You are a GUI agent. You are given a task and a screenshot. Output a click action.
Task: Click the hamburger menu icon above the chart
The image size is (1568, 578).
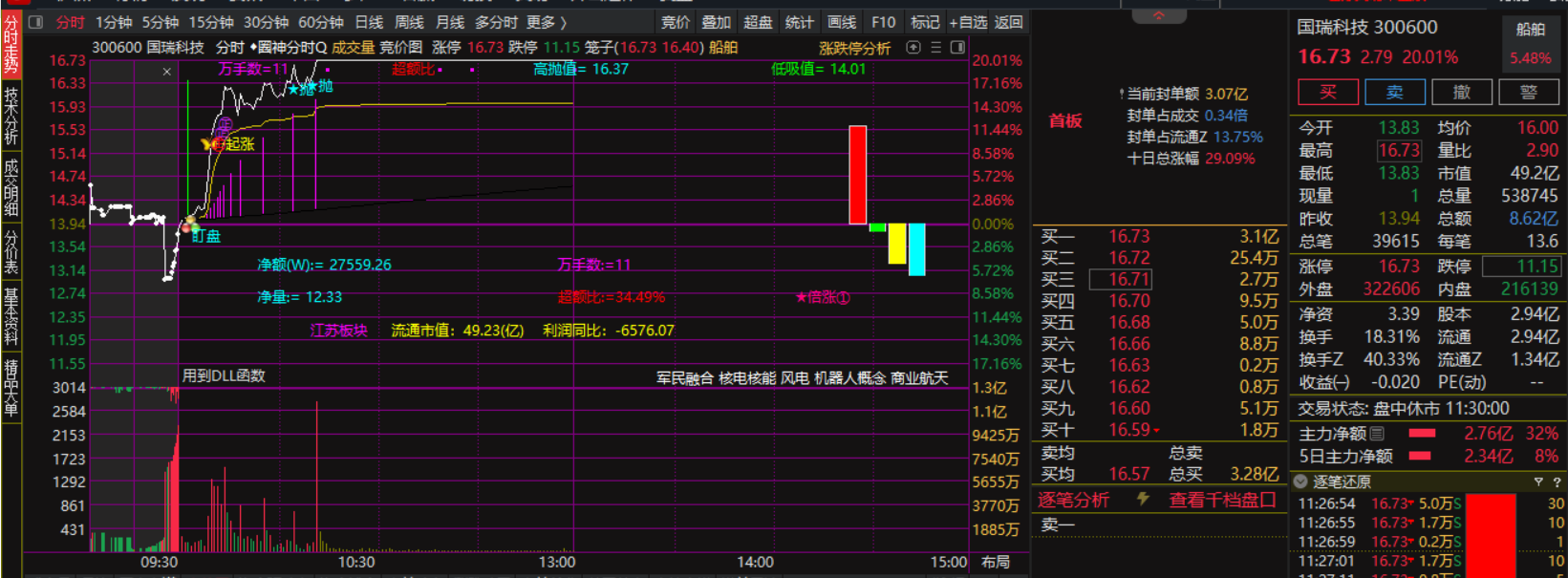coord(935,48)
